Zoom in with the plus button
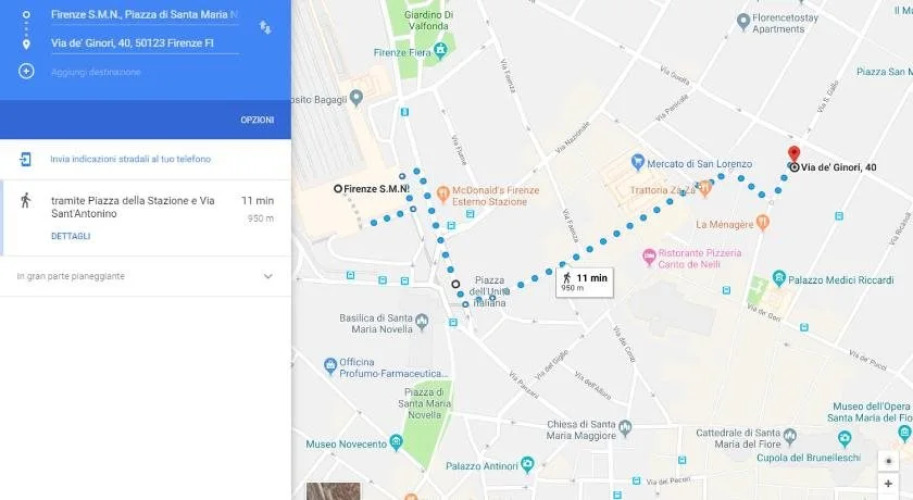 (888, 484)
